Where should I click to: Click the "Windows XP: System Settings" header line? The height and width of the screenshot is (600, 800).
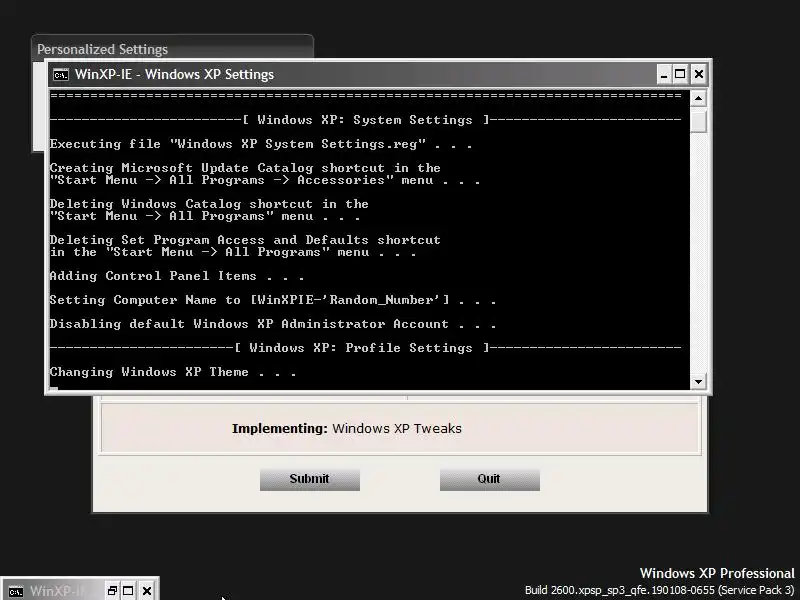pos(365,120)
